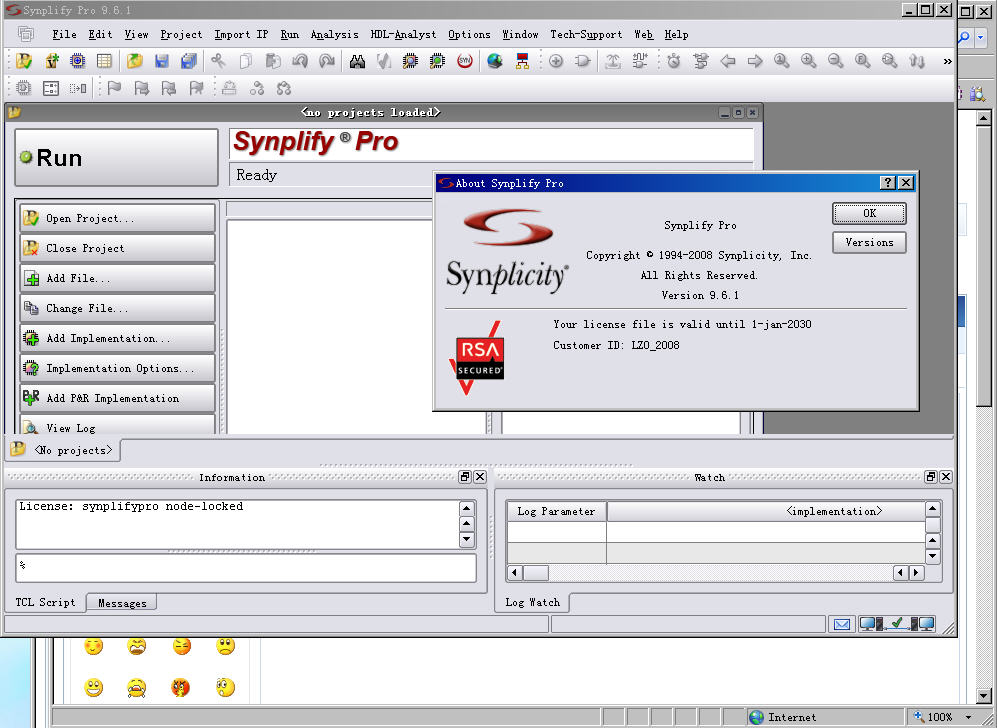Click the Zoom In magnifier icon
997x728 pixels.
click(808, 61)
